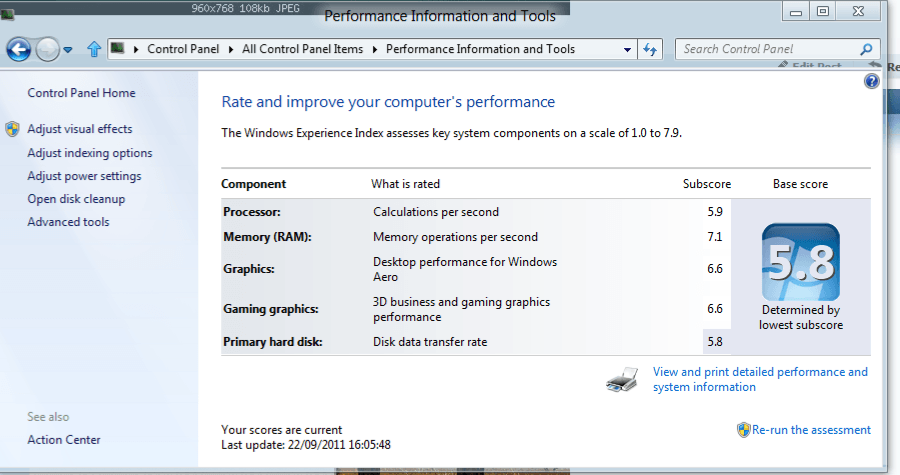Click the printer icon
Screen dimensions: 900x475
[x=623, y=379]
